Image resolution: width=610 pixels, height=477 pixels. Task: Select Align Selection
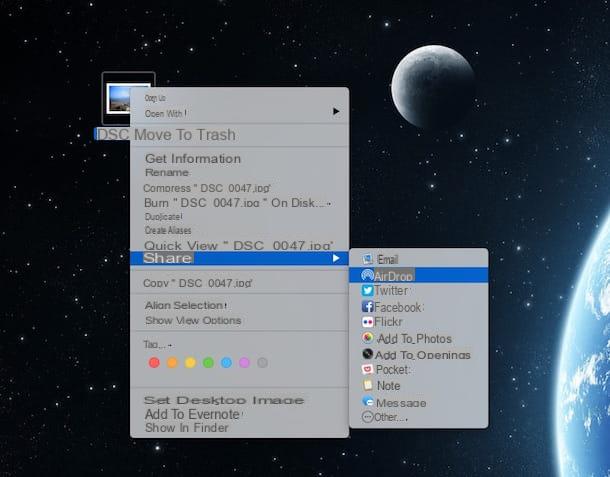pos(186,305)
